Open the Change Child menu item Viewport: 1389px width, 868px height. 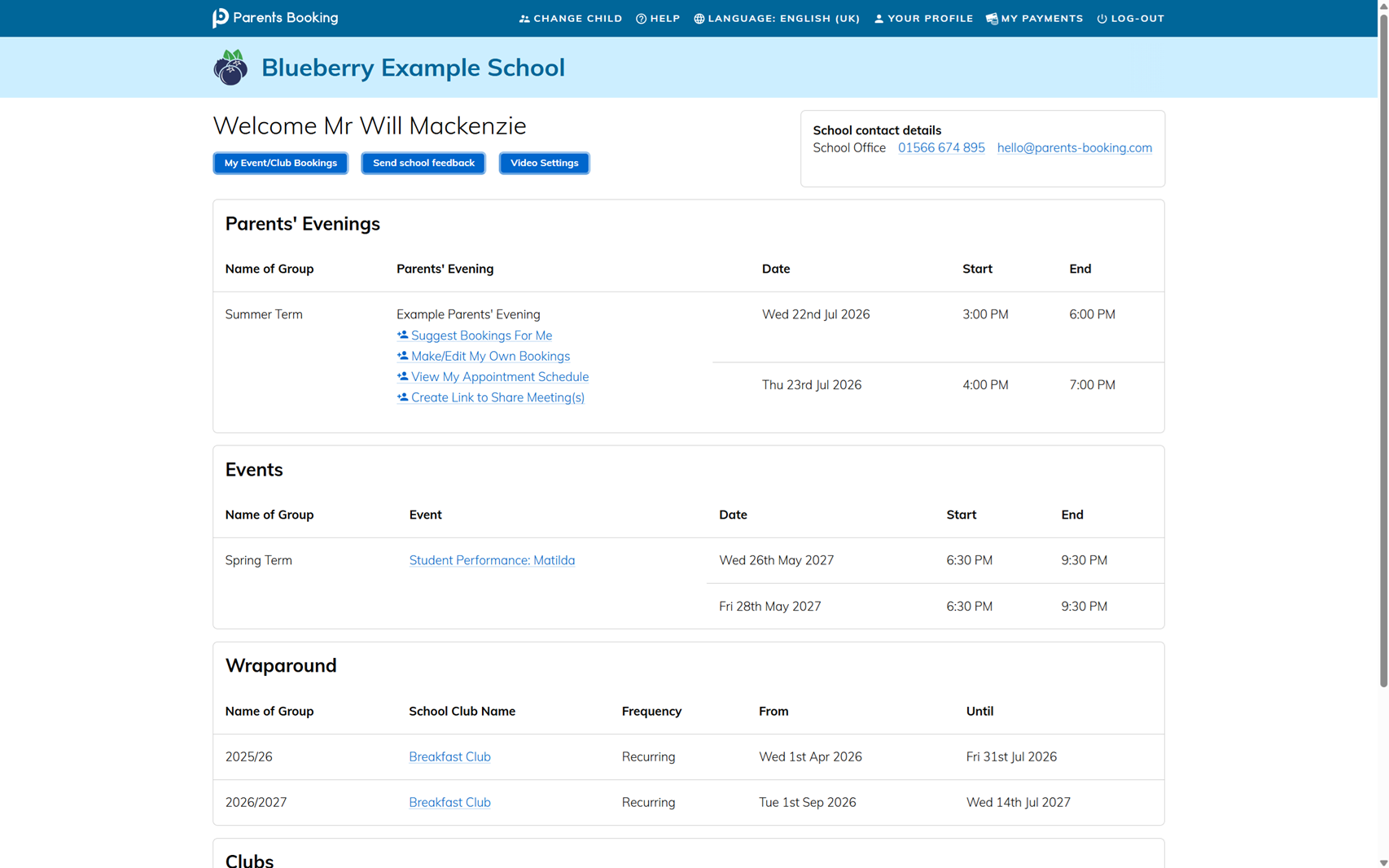(571, 19)
